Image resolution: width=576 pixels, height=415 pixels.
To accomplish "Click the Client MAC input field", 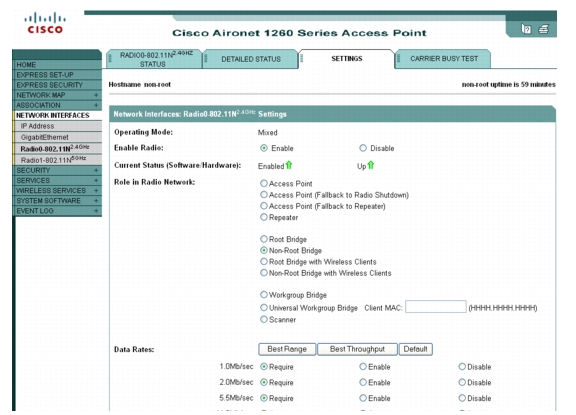I will point(436,307).
